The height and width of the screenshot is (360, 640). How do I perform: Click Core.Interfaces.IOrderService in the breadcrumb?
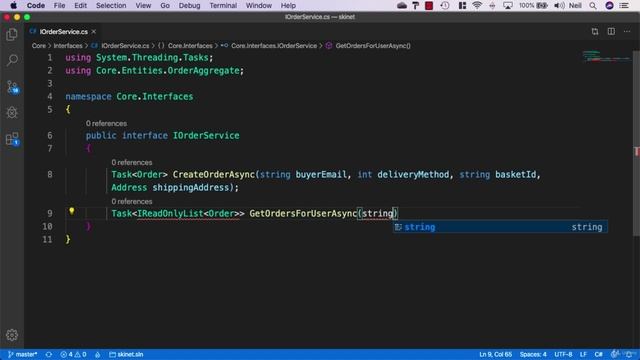point(274,46)
